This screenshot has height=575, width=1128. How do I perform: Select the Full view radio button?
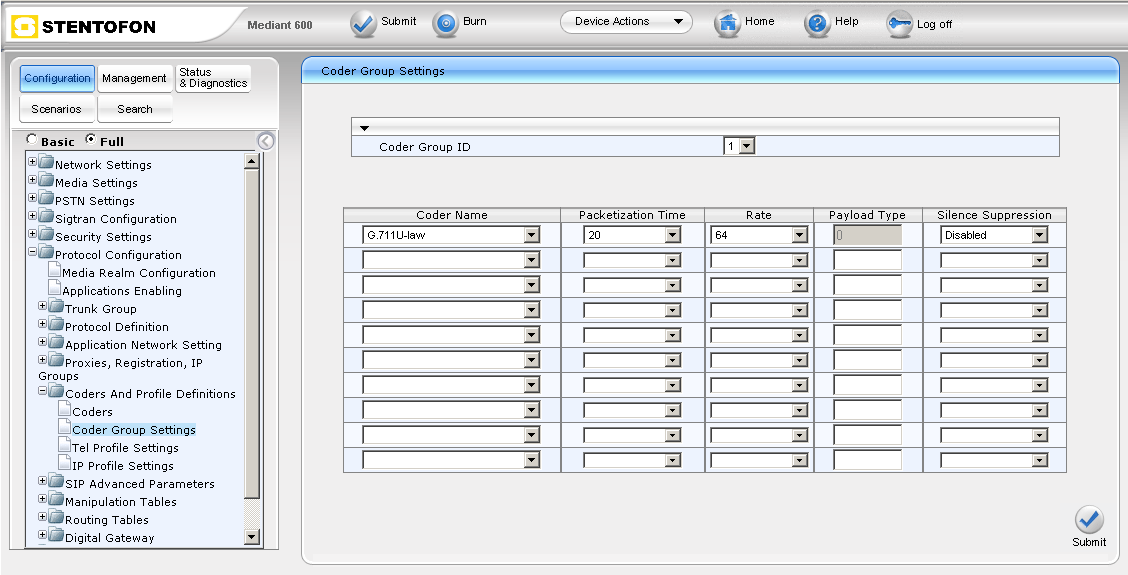(91, 140)
